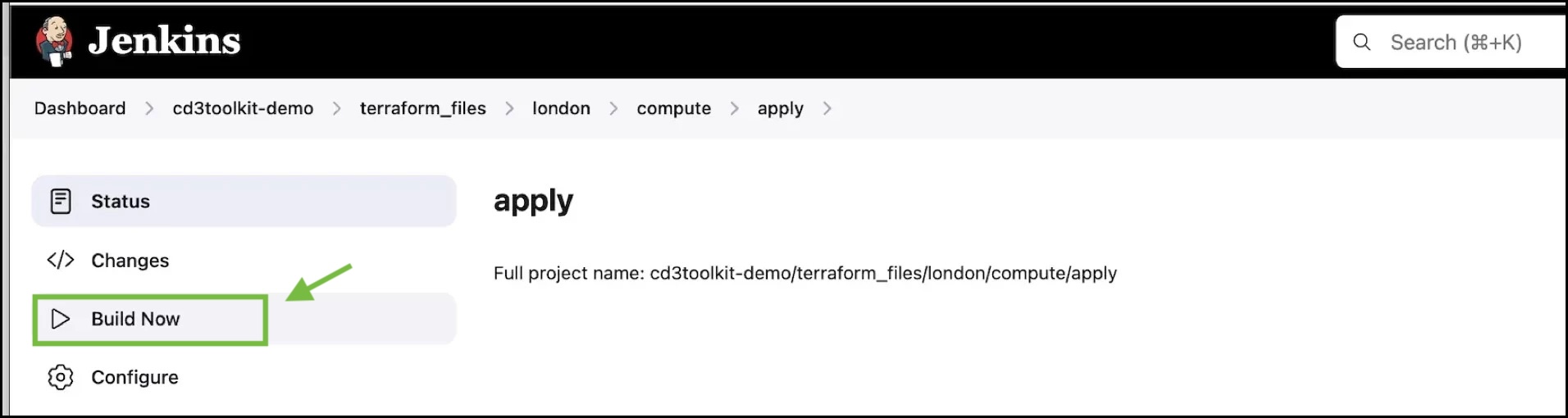1568x418 pixels.
Task: Click the Jenkins wordmark text
Action: (164, 41)
